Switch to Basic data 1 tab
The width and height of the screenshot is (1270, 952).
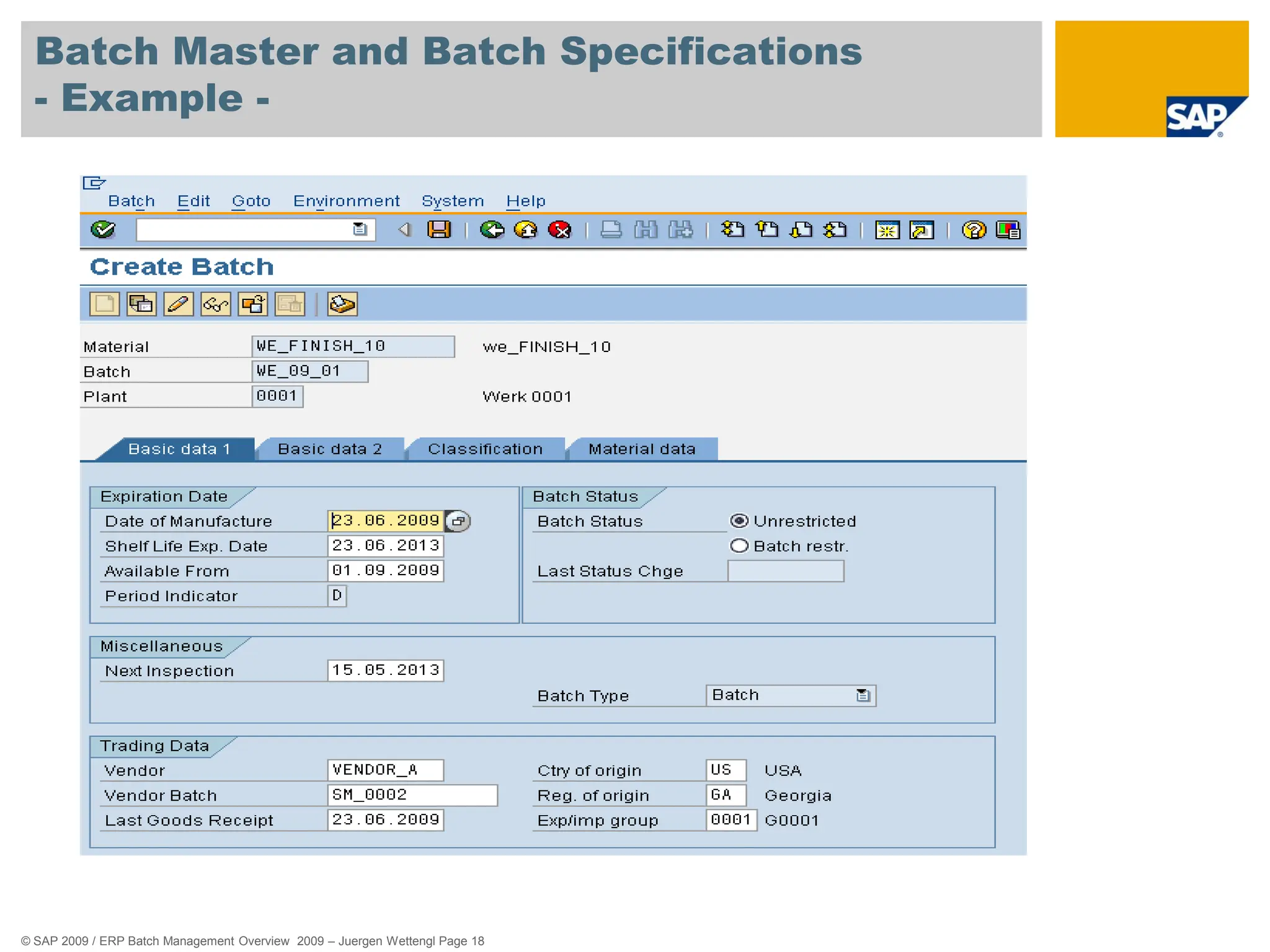pos(179,449)
